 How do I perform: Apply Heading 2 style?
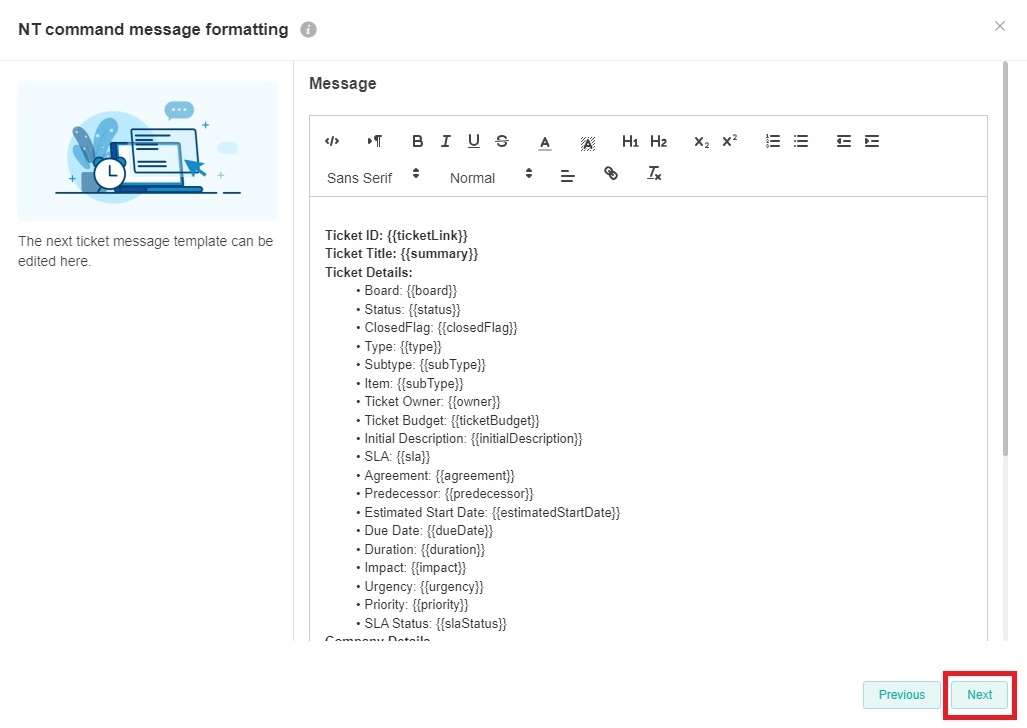coord(658,141)
